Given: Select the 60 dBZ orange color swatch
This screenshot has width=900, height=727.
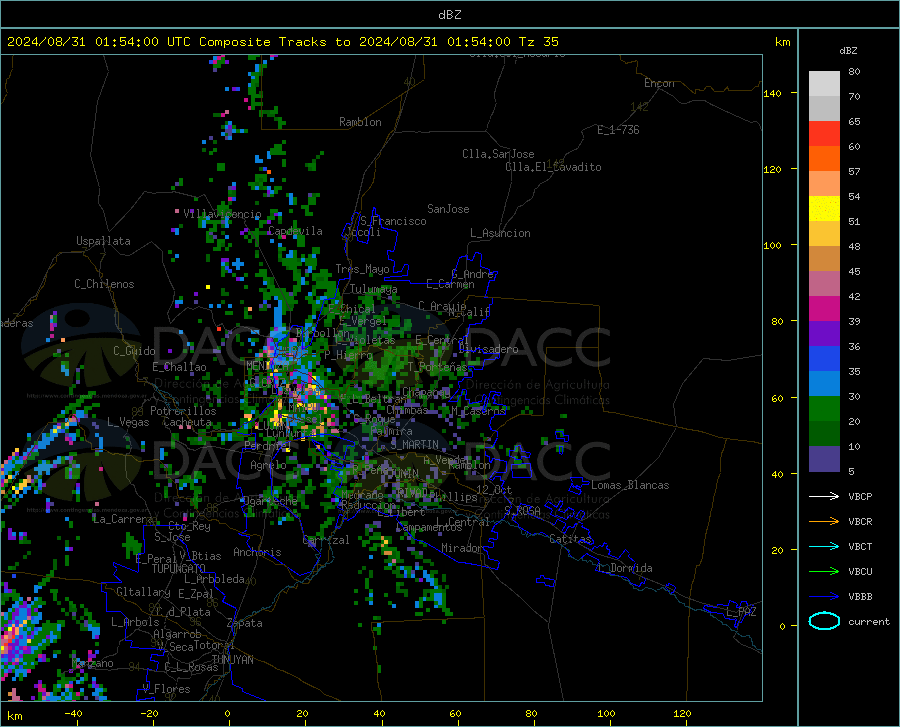Looking at the screenshot, I should [824, 159].
